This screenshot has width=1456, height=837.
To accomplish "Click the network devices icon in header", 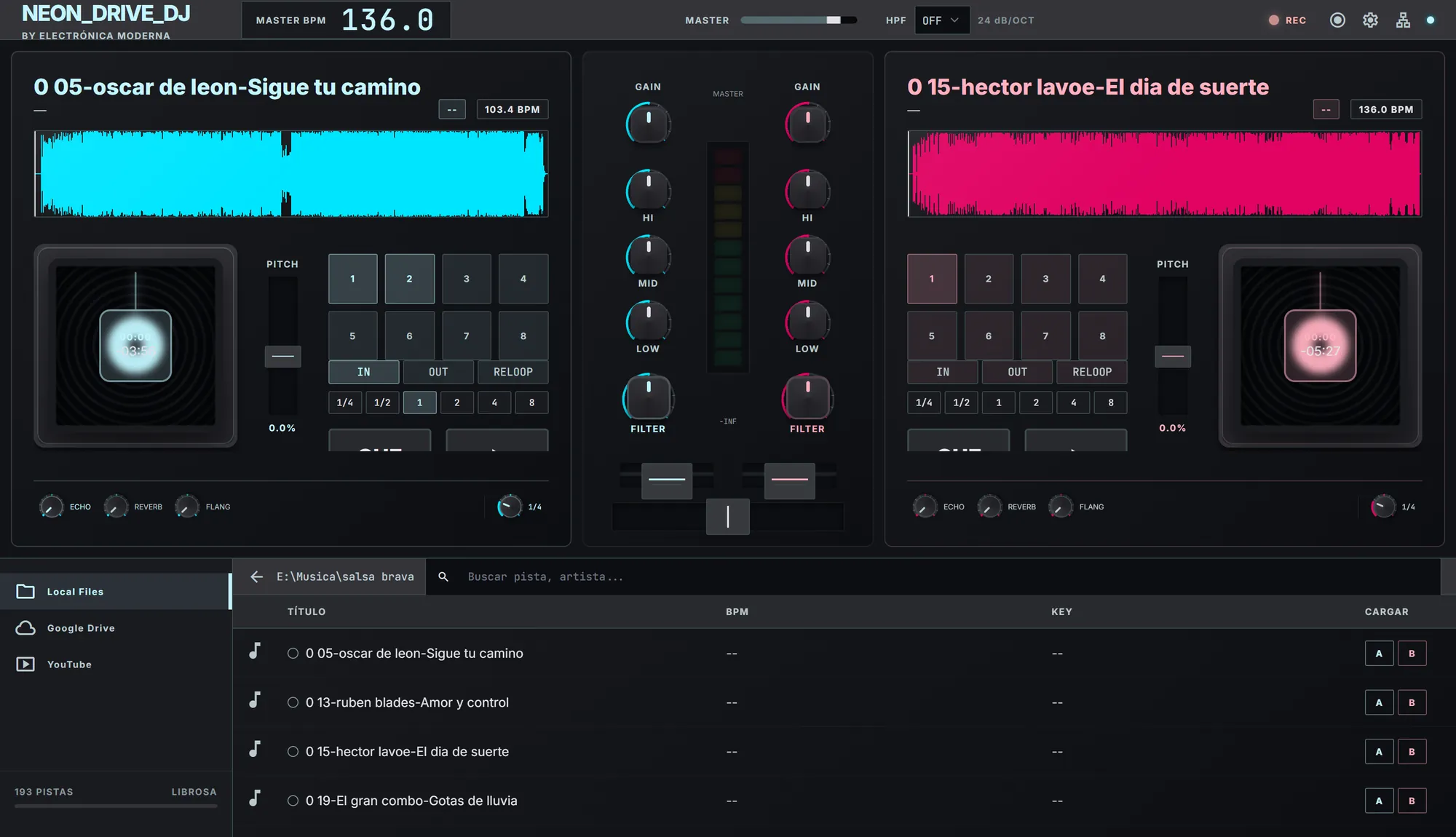I will point(1403,20).
